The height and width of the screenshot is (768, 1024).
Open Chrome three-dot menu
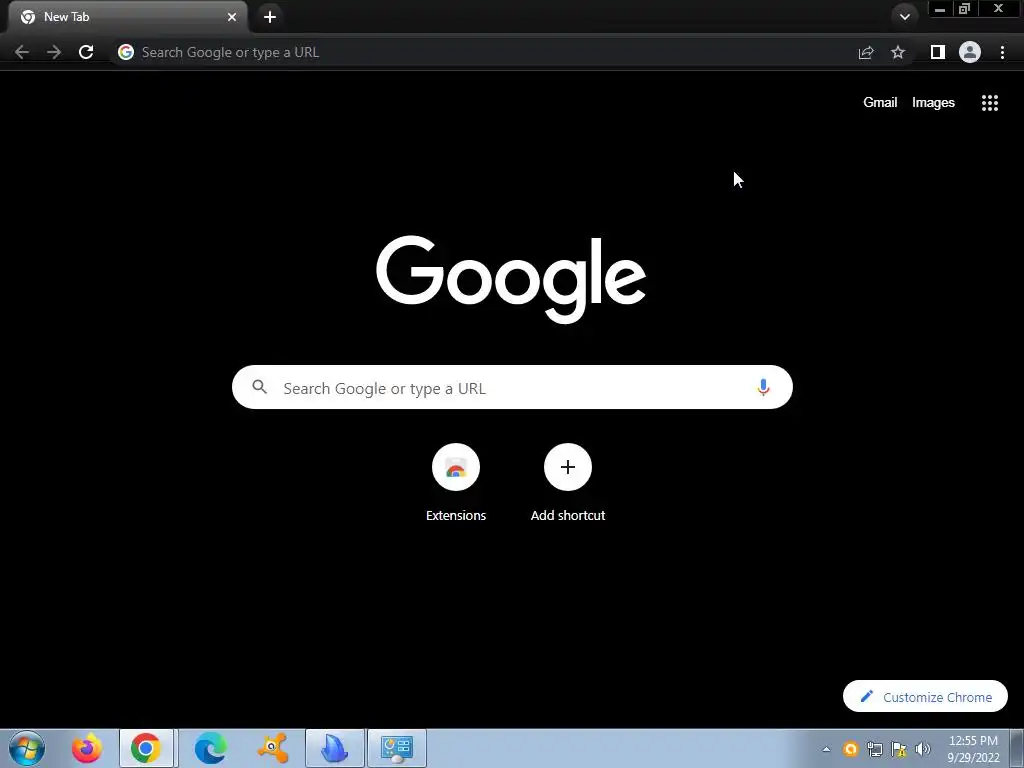click(1002, 52)
